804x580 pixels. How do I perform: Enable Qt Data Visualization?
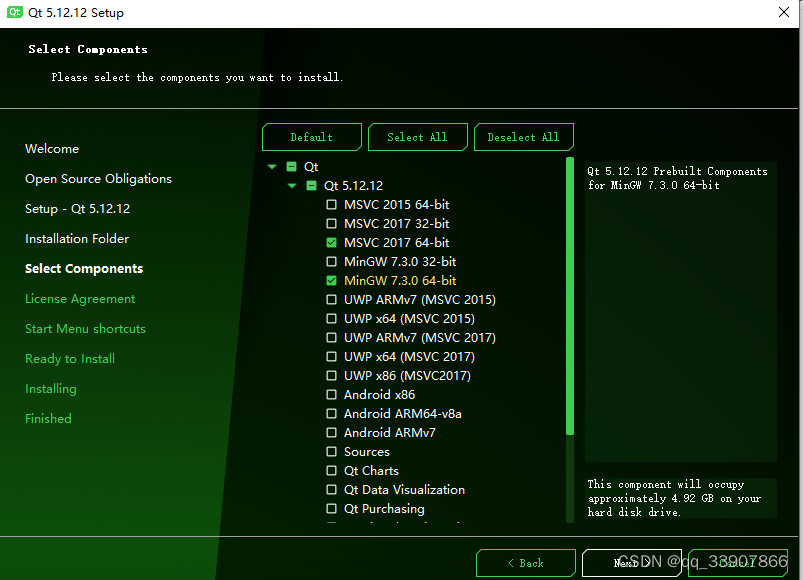tap(331, 489)
